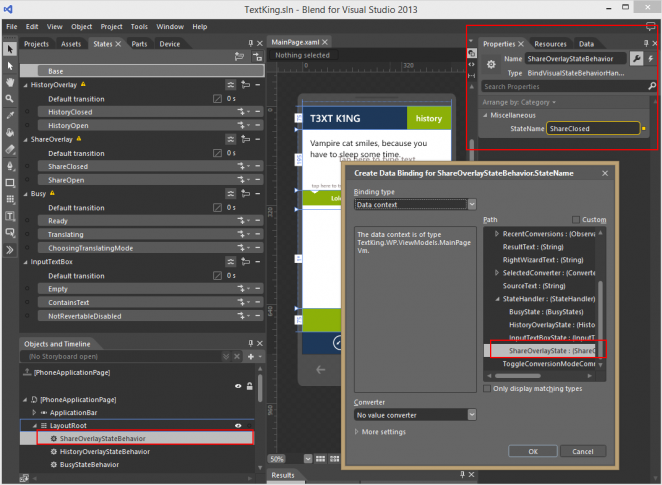Show Events lightning bolt view
This screenshot has width=662, height=485.
651,59
